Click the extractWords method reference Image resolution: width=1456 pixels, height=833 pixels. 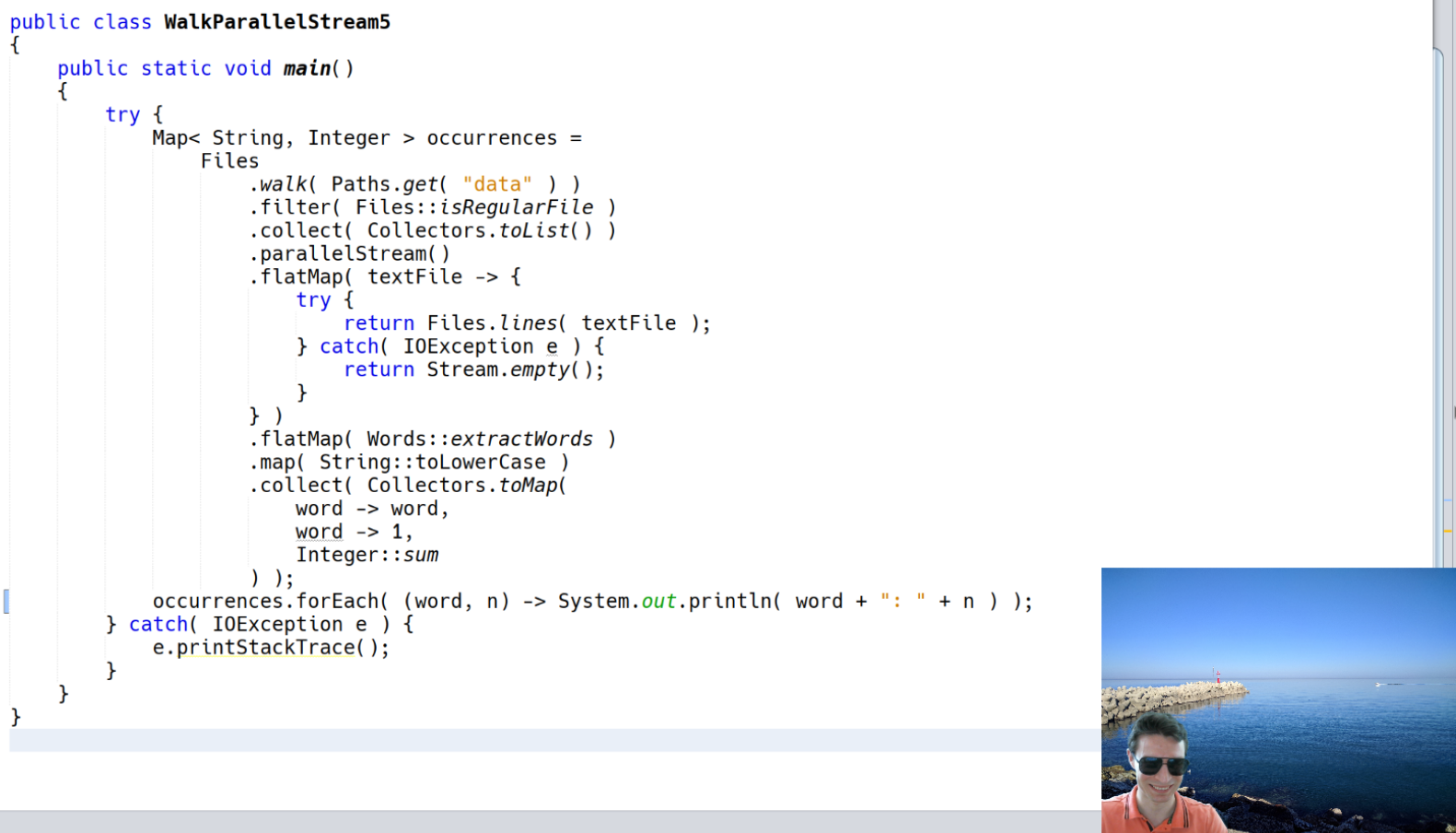[x=521, y=440]
